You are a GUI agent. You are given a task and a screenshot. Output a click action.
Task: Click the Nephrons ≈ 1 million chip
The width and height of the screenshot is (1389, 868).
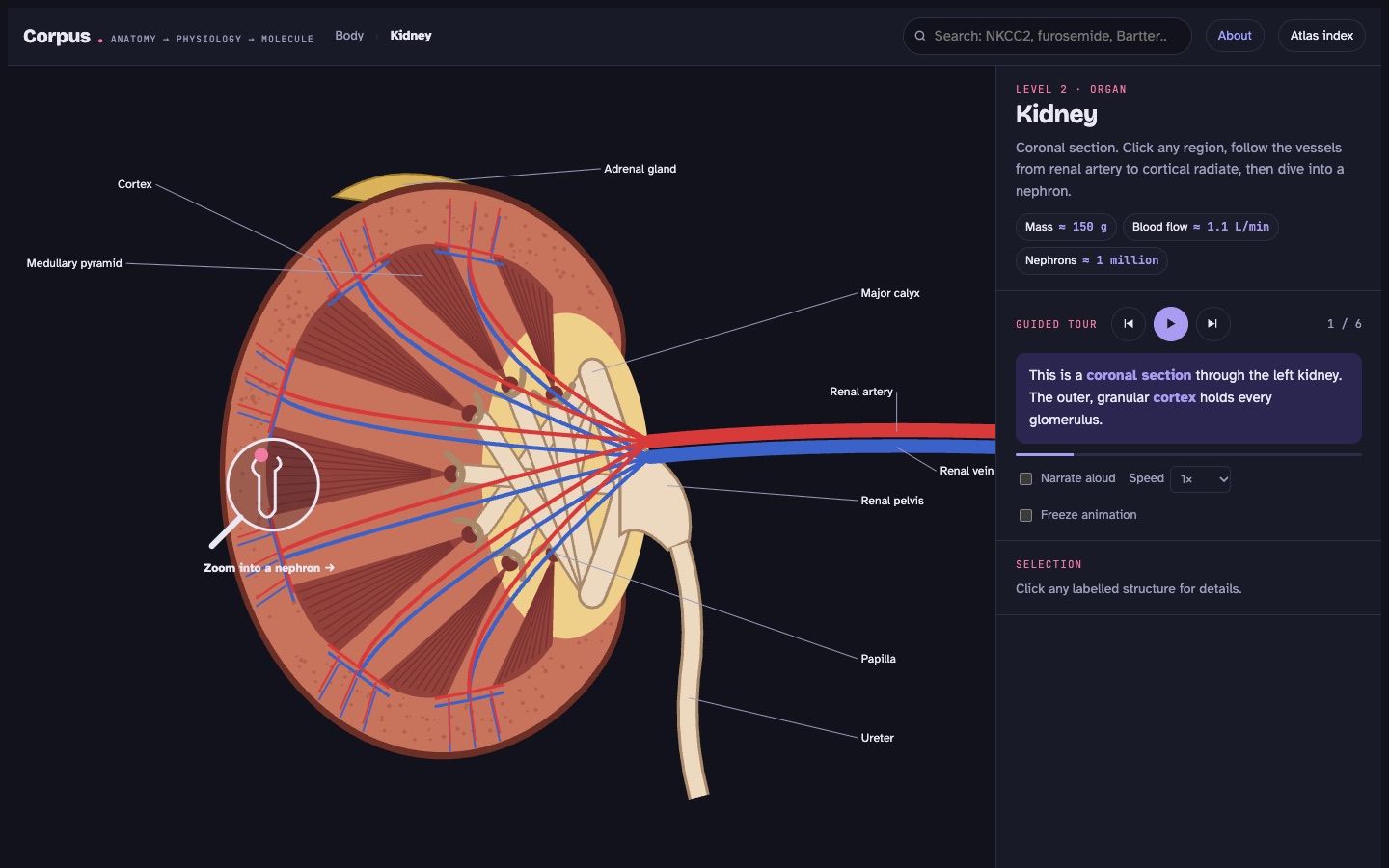1091,260
